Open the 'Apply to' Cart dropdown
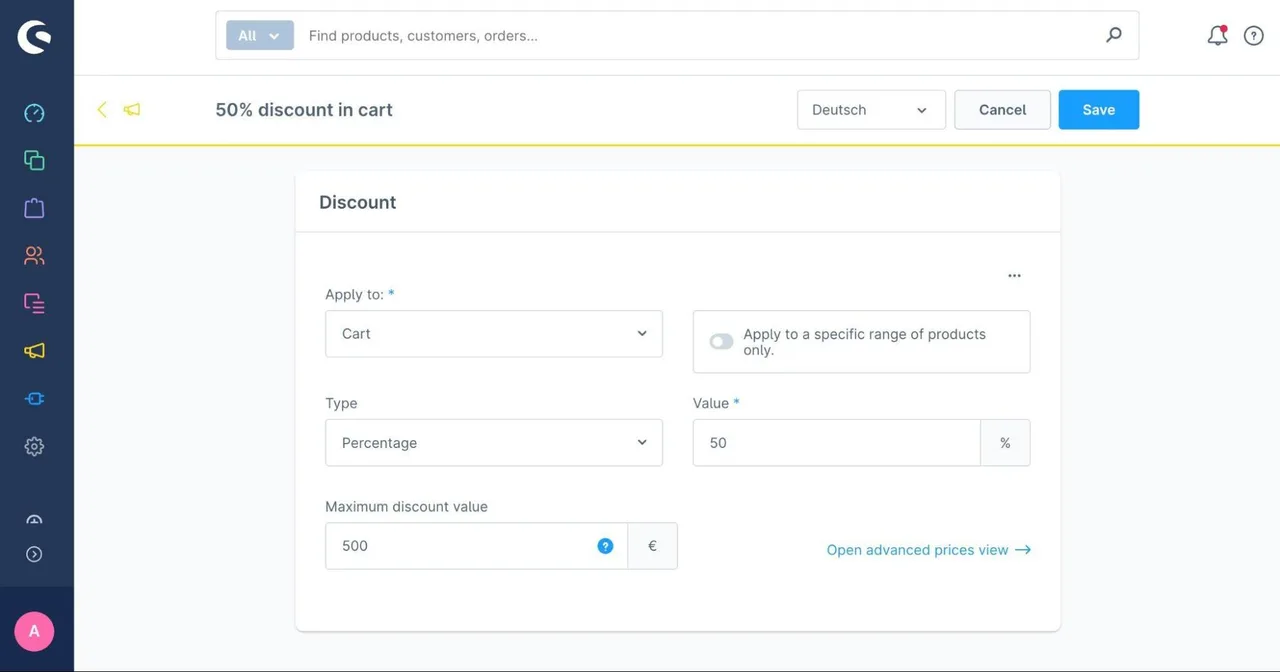This screenshot has width=1280, height=672. [x=494, y=334]
